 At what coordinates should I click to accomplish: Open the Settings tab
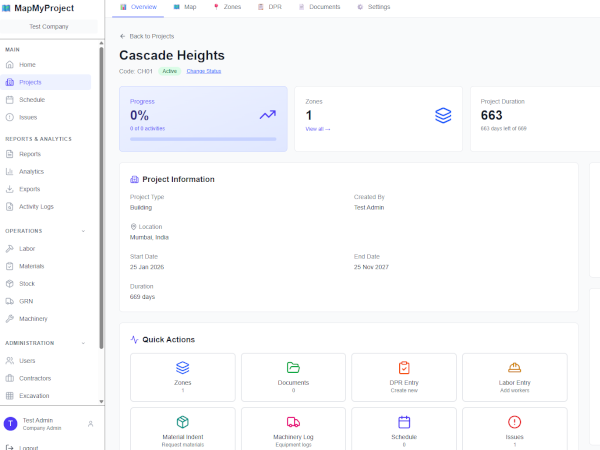coord(373,7)
